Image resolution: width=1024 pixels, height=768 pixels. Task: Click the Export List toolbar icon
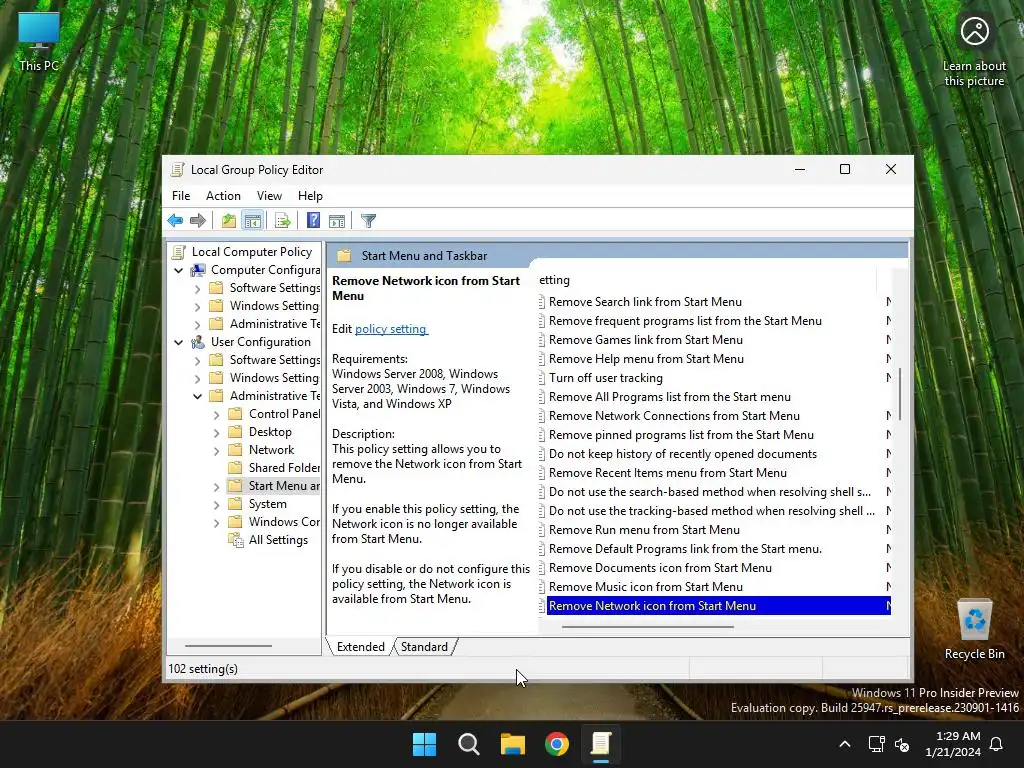283,221
